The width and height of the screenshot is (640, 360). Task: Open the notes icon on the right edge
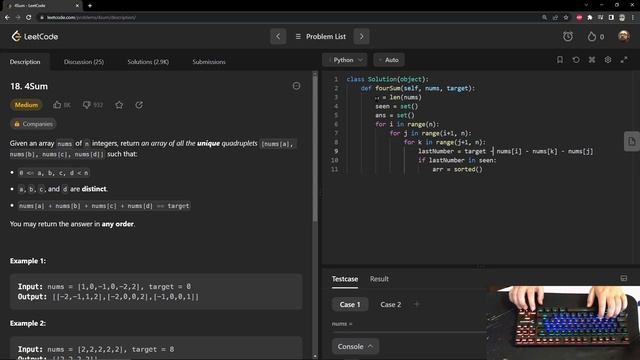[x=632, y=142]
